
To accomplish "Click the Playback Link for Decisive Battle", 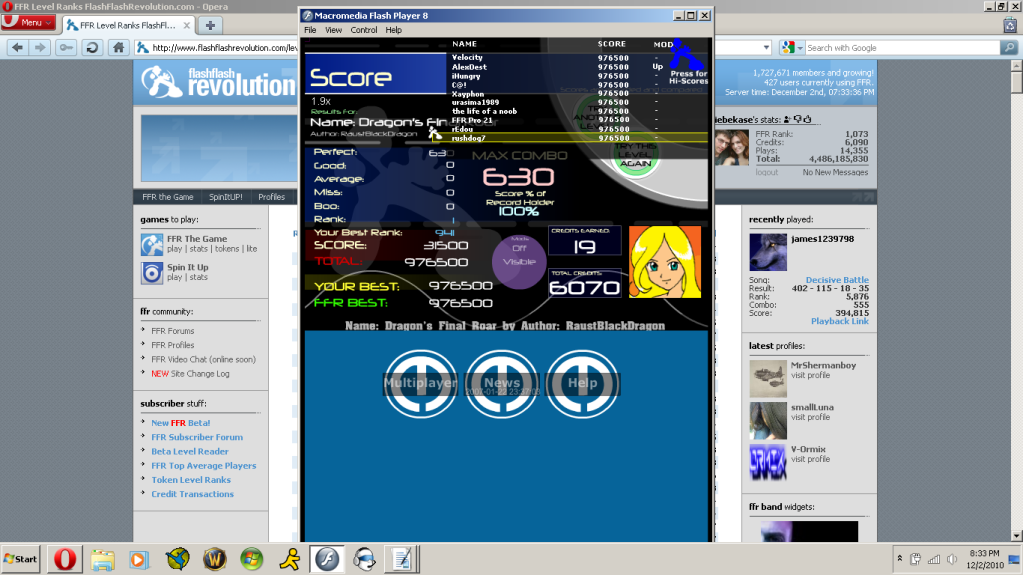I will pos(839,321).
